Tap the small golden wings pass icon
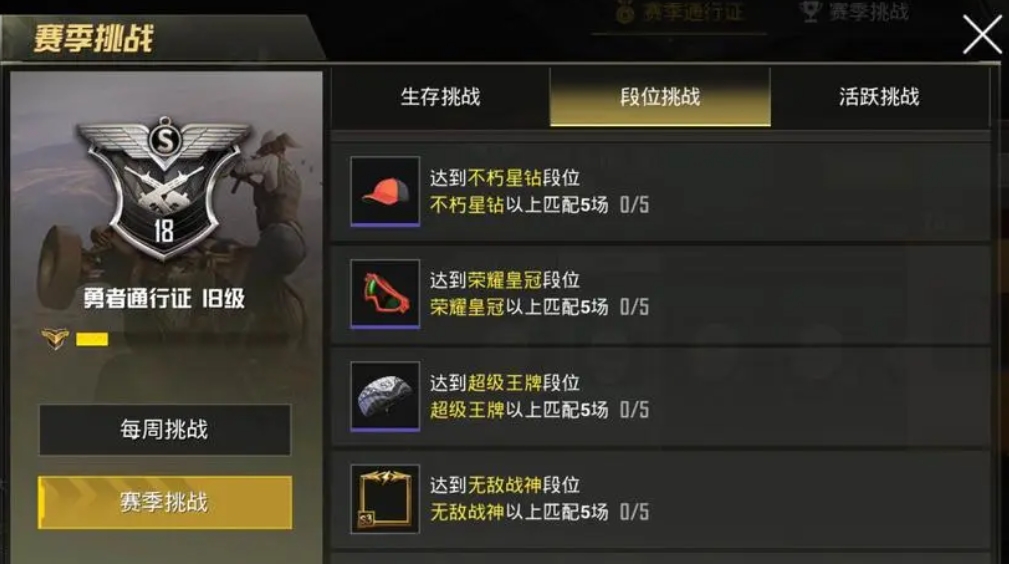Screen dimensions: 1009x564 (55, 338)
